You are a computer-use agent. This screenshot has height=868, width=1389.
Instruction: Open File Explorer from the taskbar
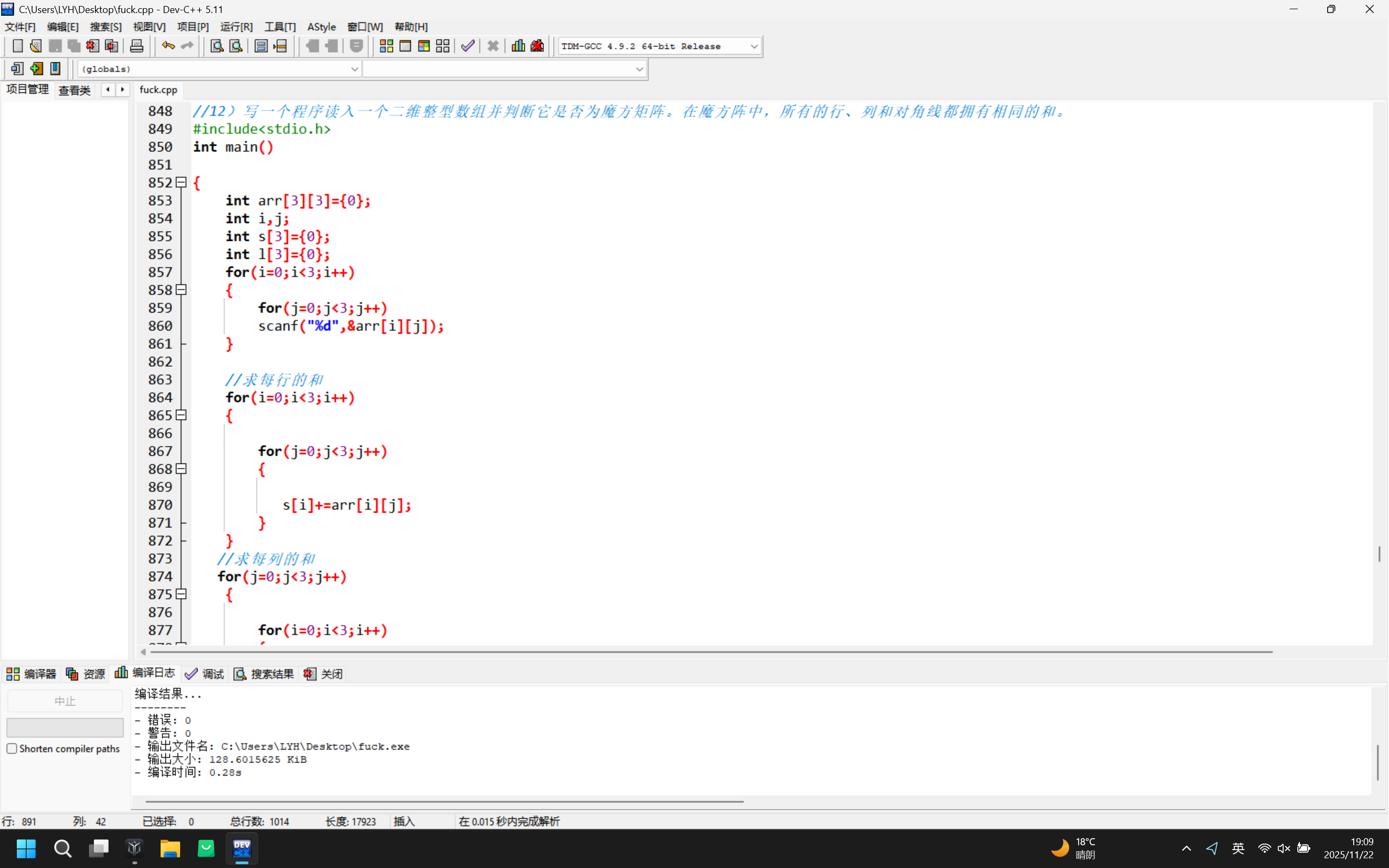click(x=170, y=848)
